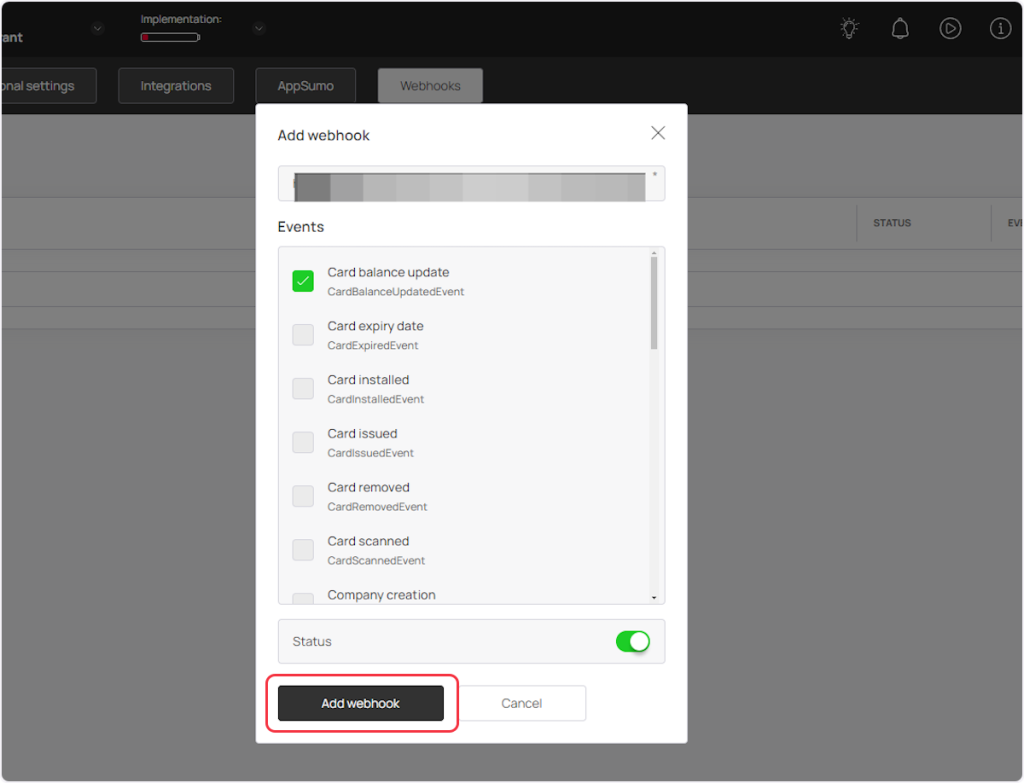This screenshot has width=1024, height=783.
Task: Open the info circle icon
Action: coord(1000,28)
